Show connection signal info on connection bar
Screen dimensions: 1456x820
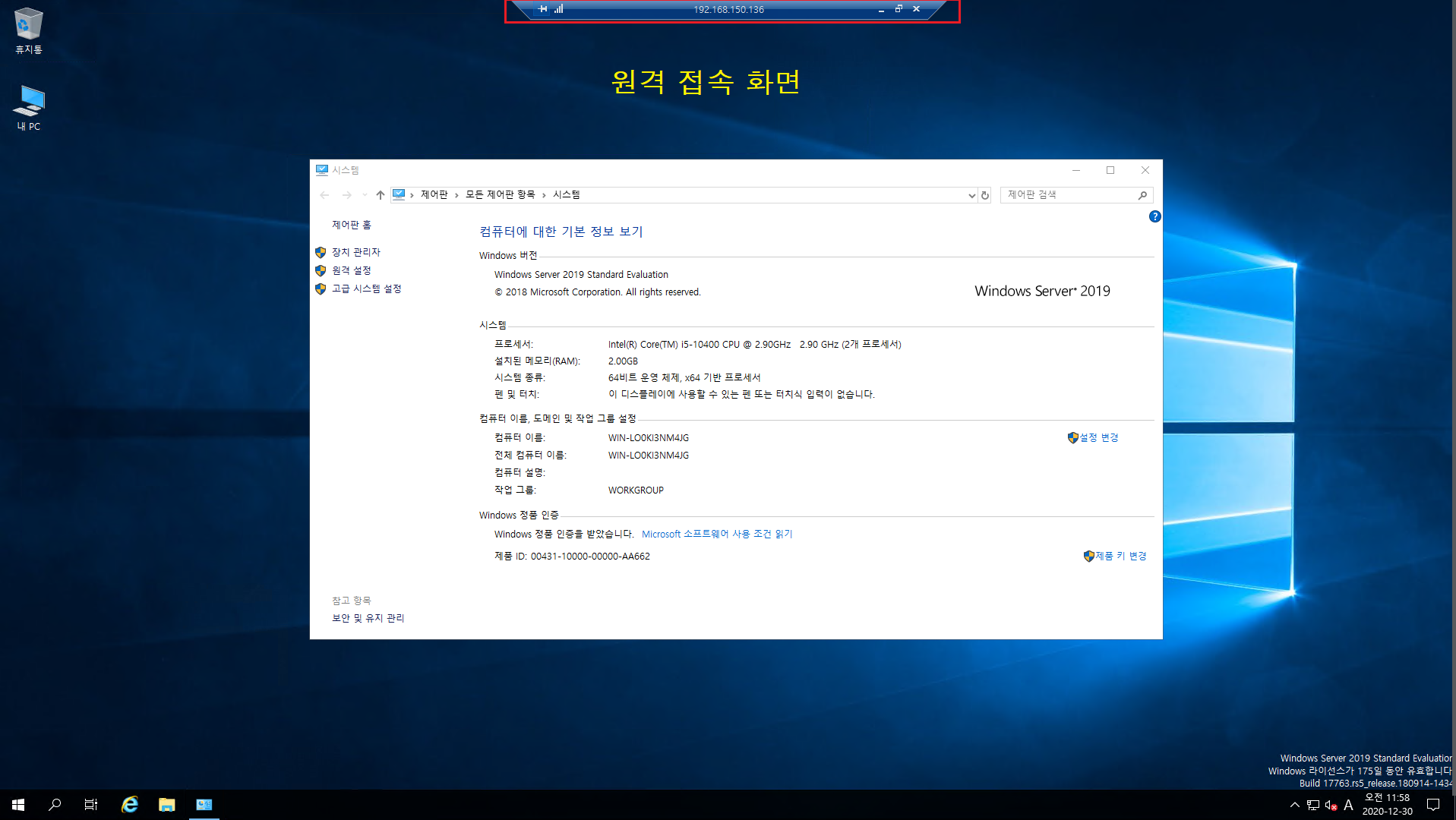(x=559, y=9)
